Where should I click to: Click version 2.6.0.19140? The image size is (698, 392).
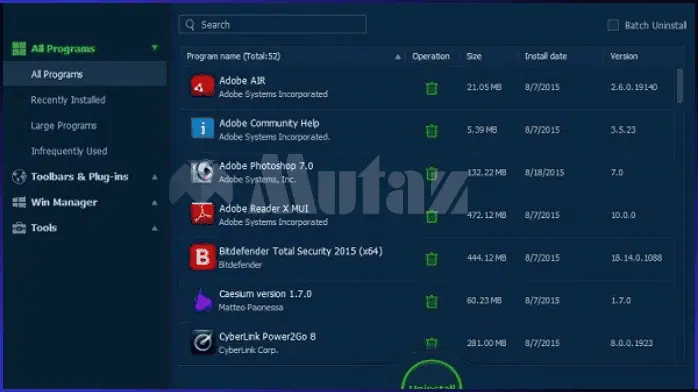coord(634,87)
